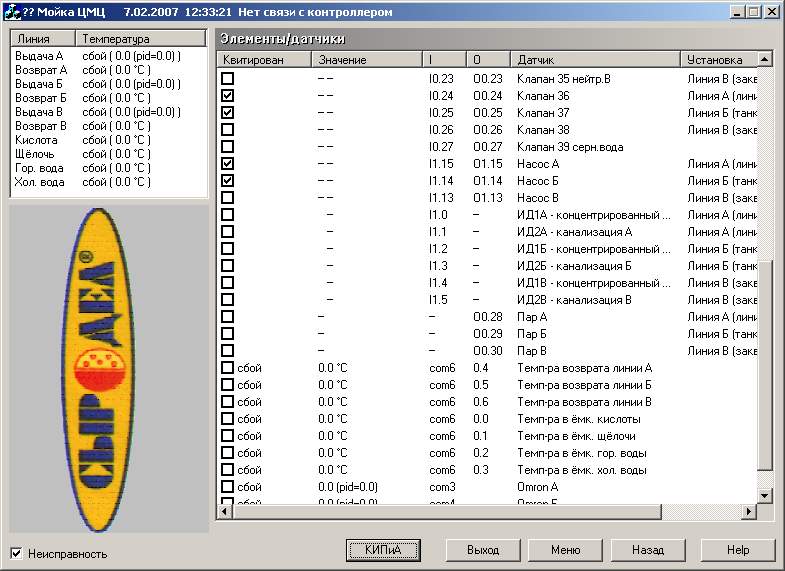Open the Меню button
This screenshot has width=785, height=571.
[x=565, y=550]
